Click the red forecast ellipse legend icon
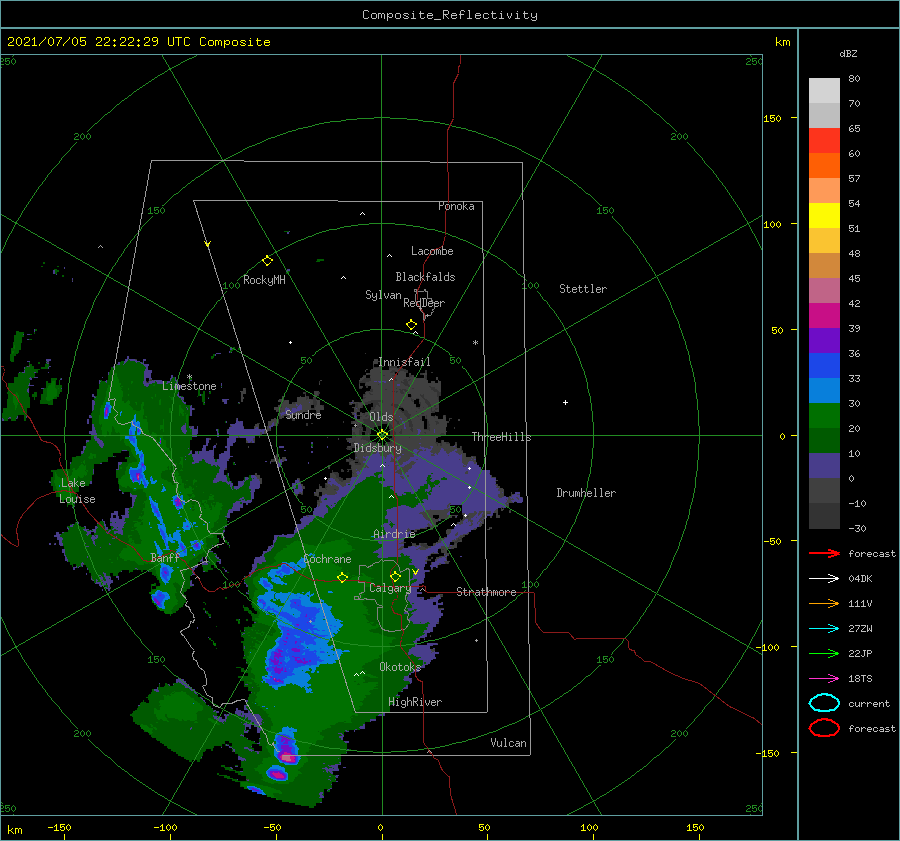The height and width of the screenshot is (841, 900). coord(824,728)
